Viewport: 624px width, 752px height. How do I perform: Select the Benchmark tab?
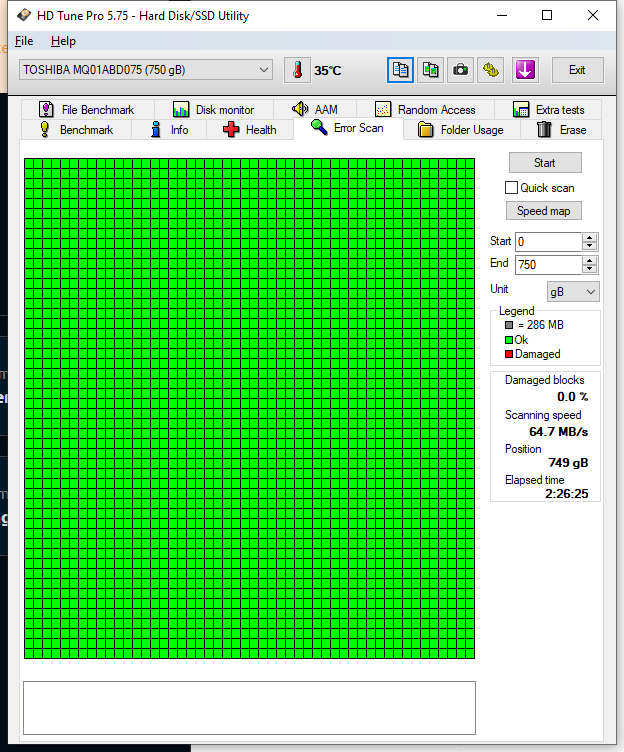[77, 130]
